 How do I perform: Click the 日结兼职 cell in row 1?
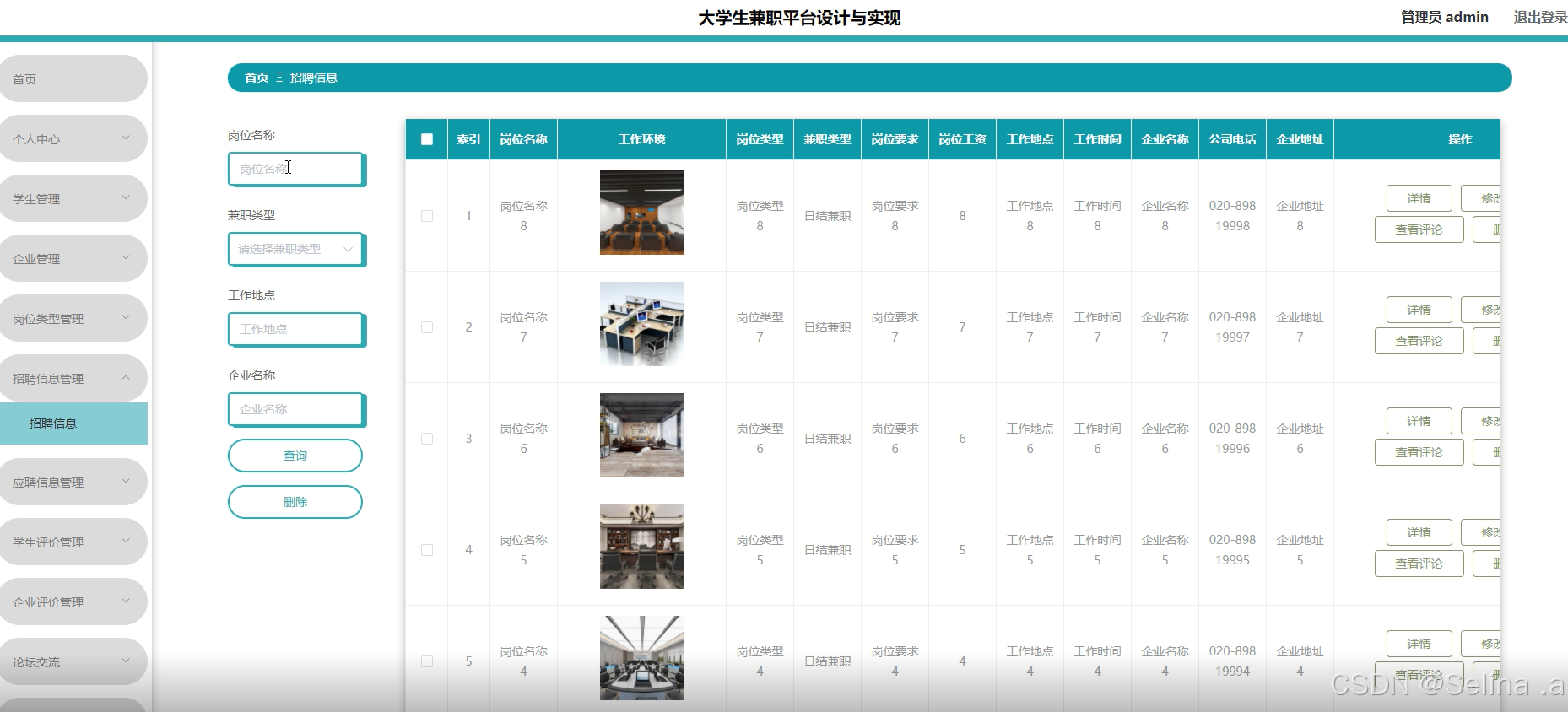(x=827, y=216)
